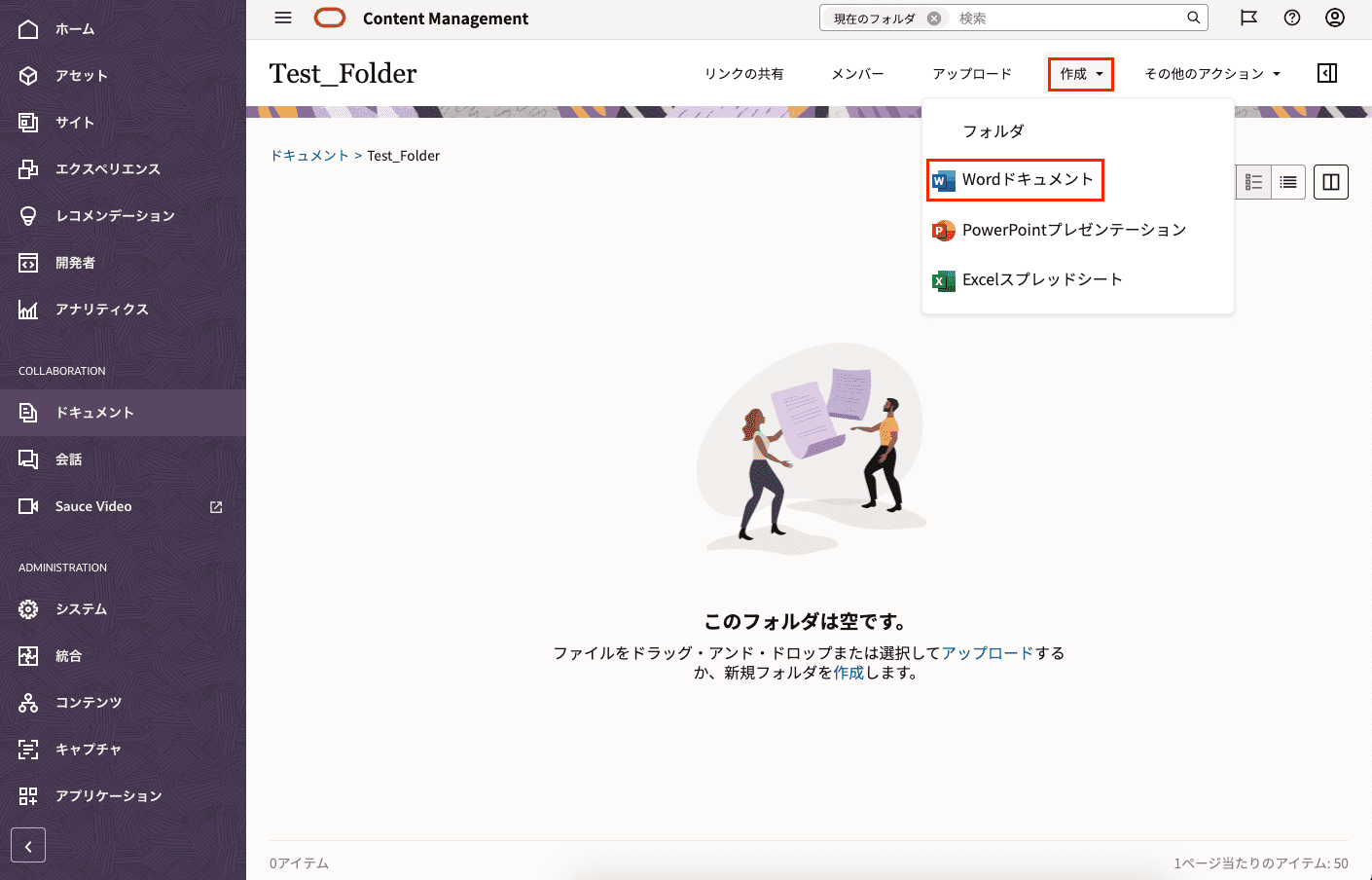Viewport: 1372px width, 880px height.
Task: Collapse the left navigation sidebar
Action: pos(28,846)
